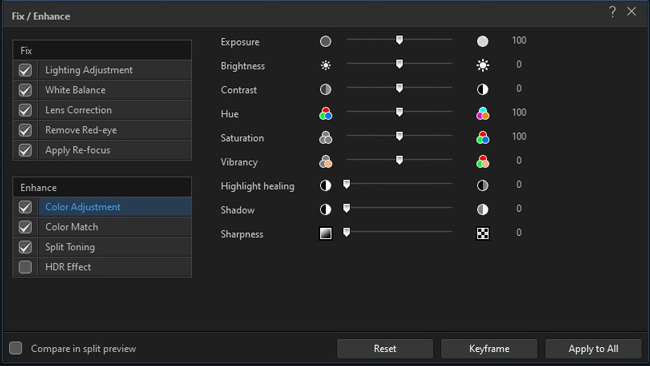Image resolution: width=650 pixels, height=366 pixels.
Task: Click the low Vibrancy icon
Action: pyautogui.click(x=325, y=161)
